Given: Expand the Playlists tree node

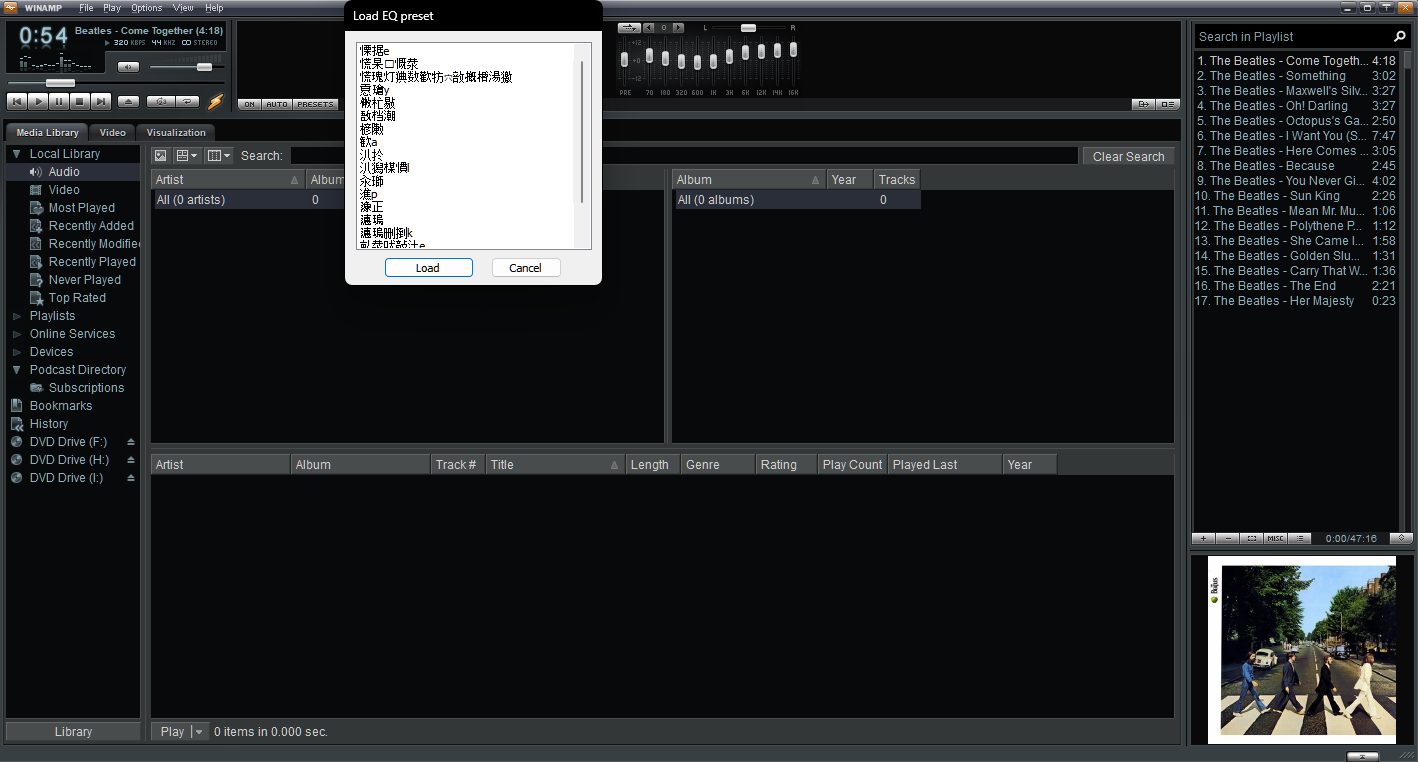Looking at the screenshot, I should pos(17,316).
